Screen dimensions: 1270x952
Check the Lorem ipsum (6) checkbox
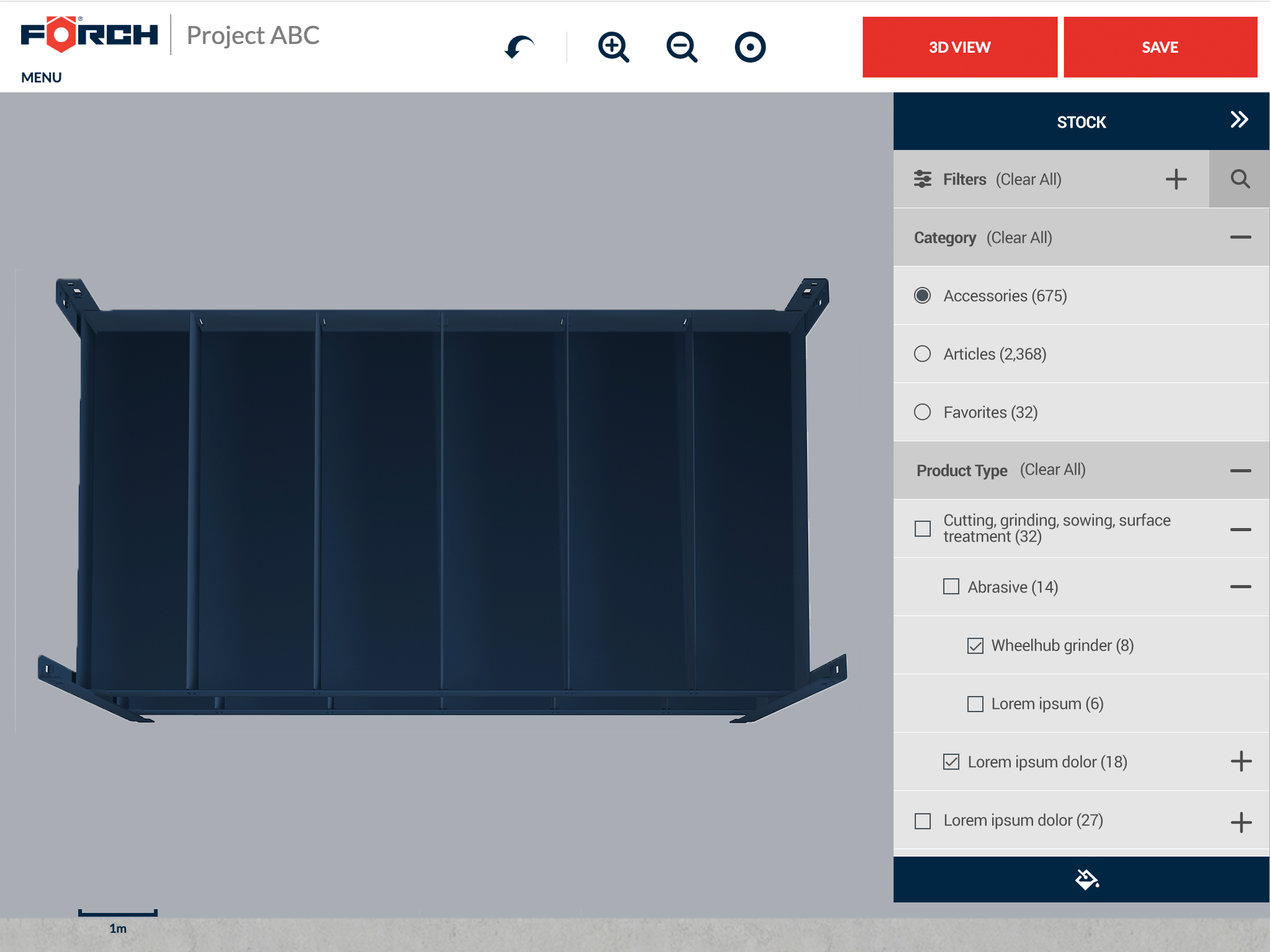coord(975,704)
